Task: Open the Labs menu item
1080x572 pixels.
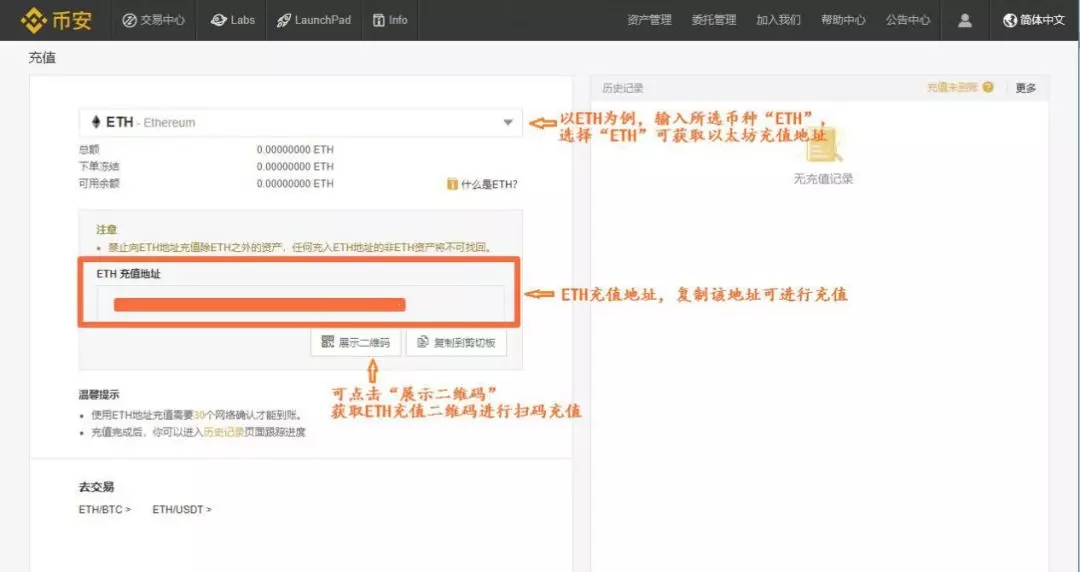Action: pos(233,20)
